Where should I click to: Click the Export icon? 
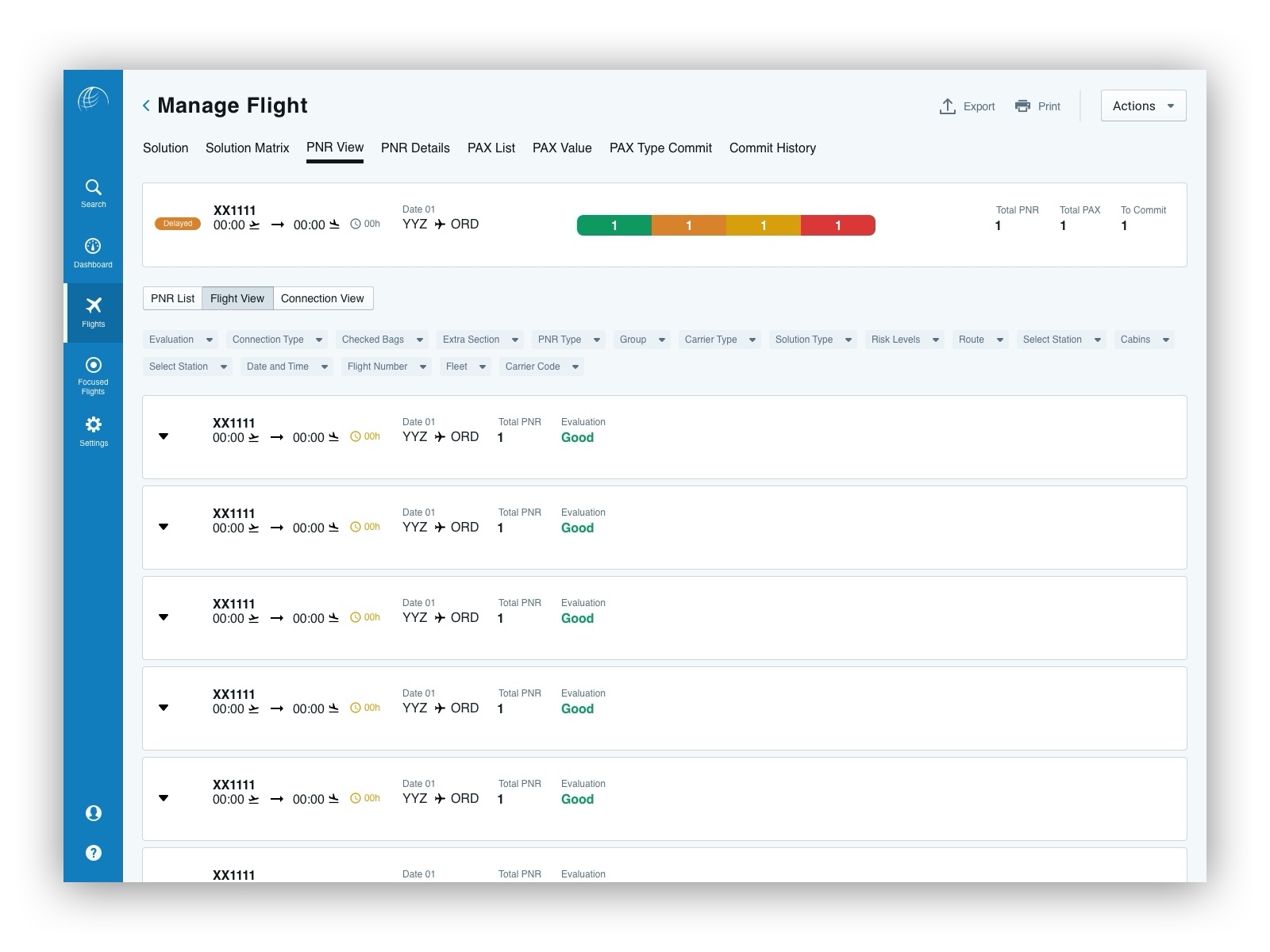[948, 106]
